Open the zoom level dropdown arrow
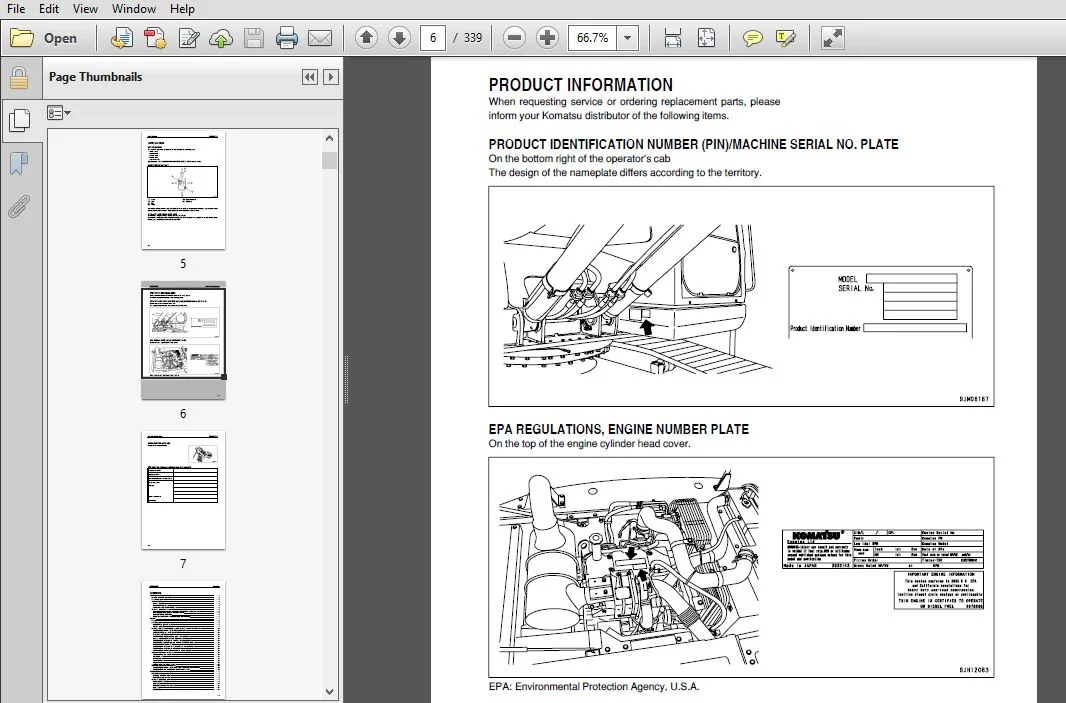Screen dimensions: 1066x703 coord(627,38)
